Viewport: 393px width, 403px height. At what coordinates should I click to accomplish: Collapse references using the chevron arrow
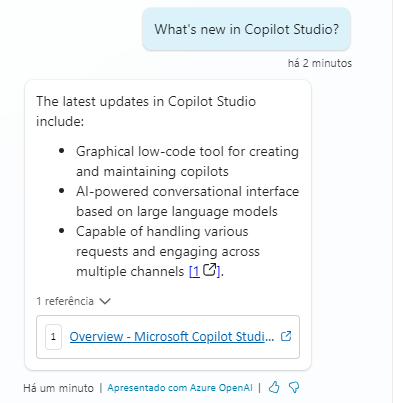[105, 301]
